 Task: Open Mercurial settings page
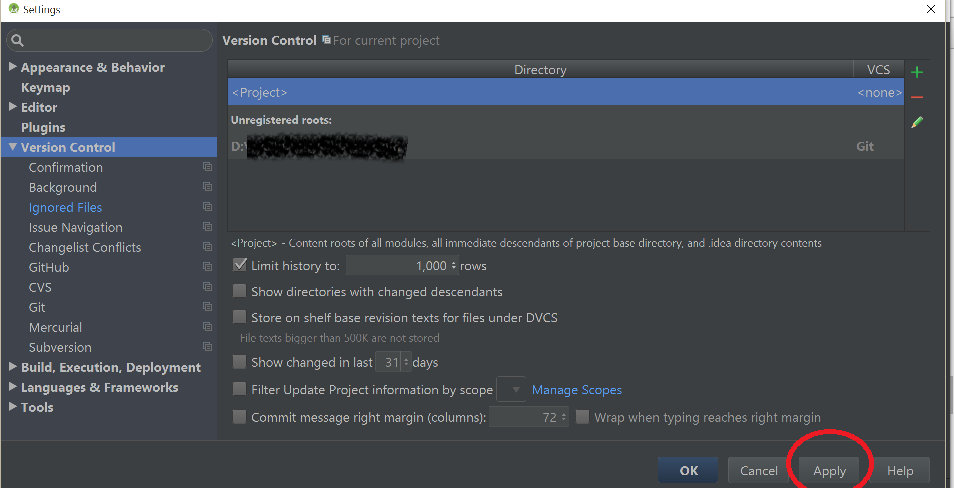click(55, 327)
